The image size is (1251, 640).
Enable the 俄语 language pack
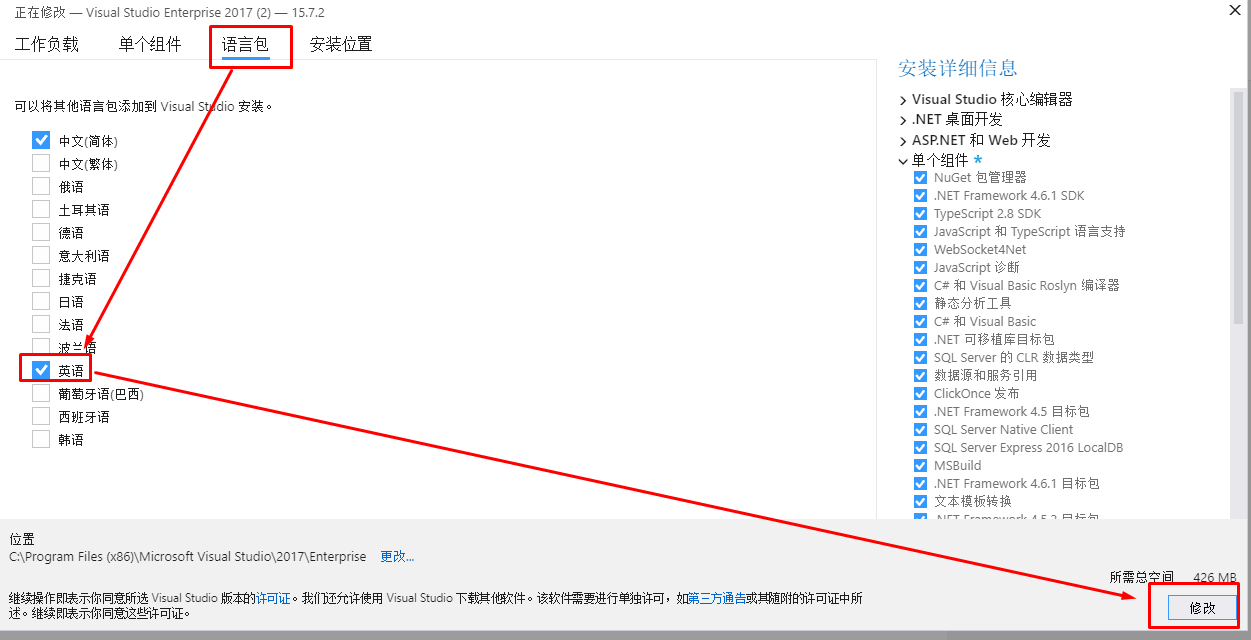pyautogui.click(x=41, y=186)
